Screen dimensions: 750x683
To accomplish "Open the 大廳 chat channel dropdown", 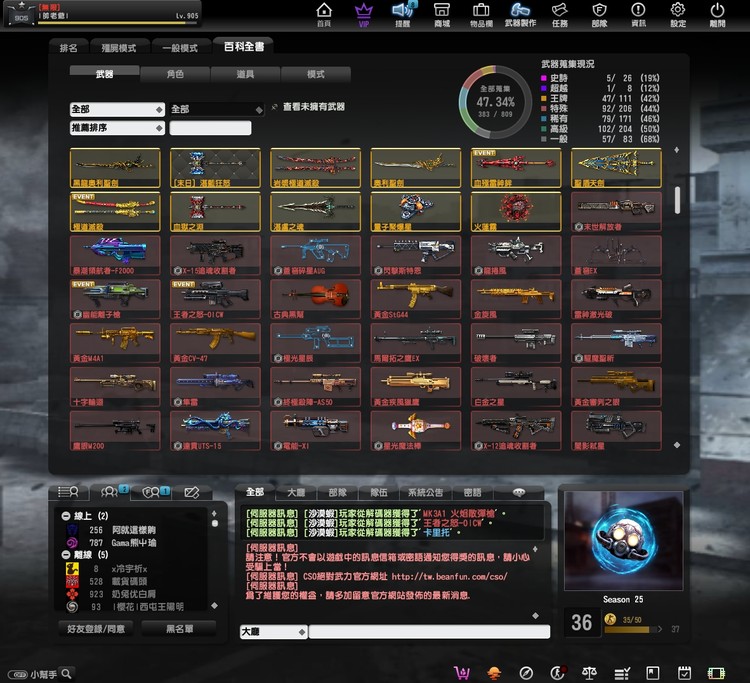I will coord(272,632).
